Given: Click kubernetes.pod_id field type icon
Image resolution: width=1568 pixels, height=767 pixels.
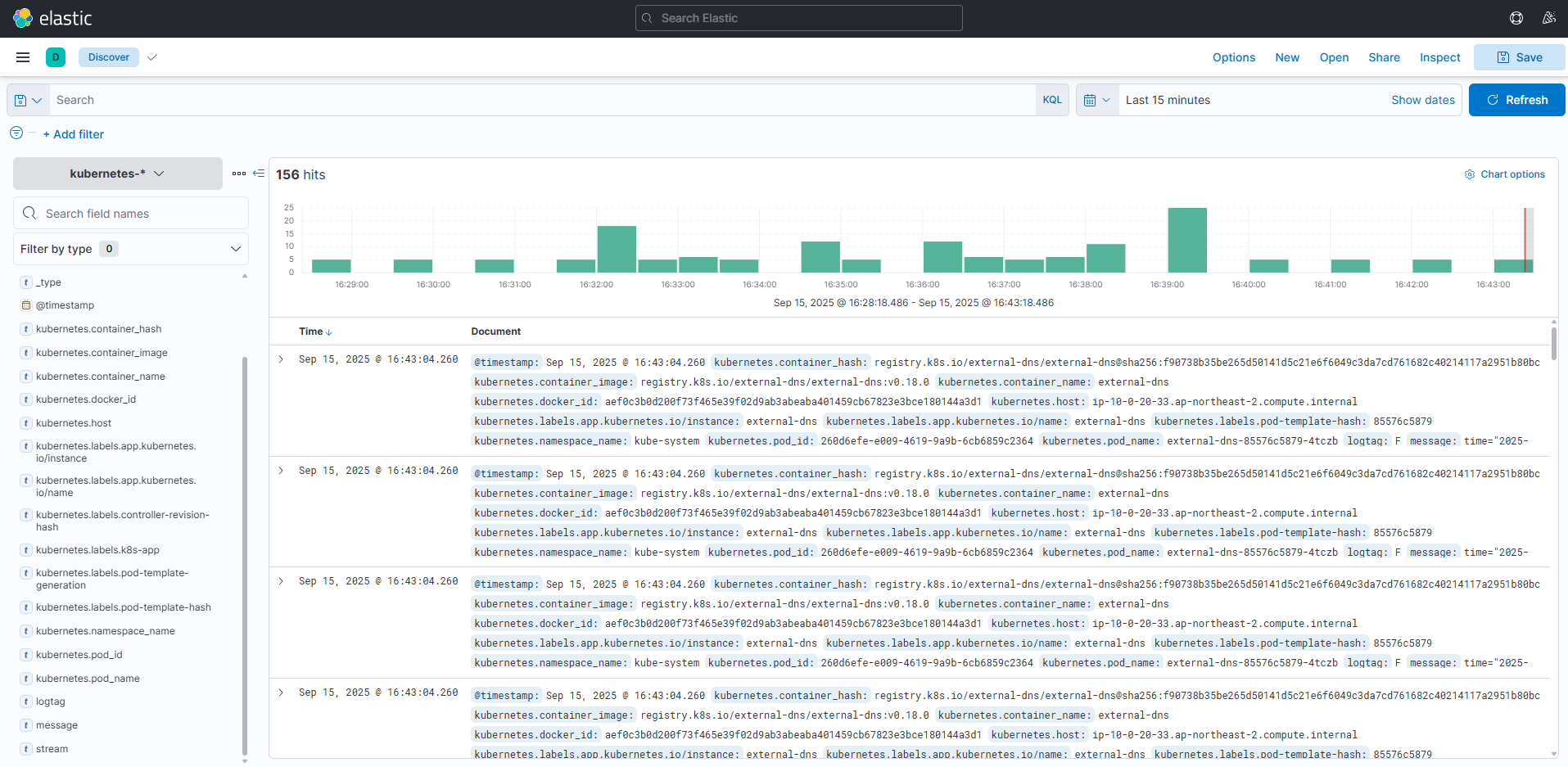Looking at the screenshot, I should pos(26,655).
